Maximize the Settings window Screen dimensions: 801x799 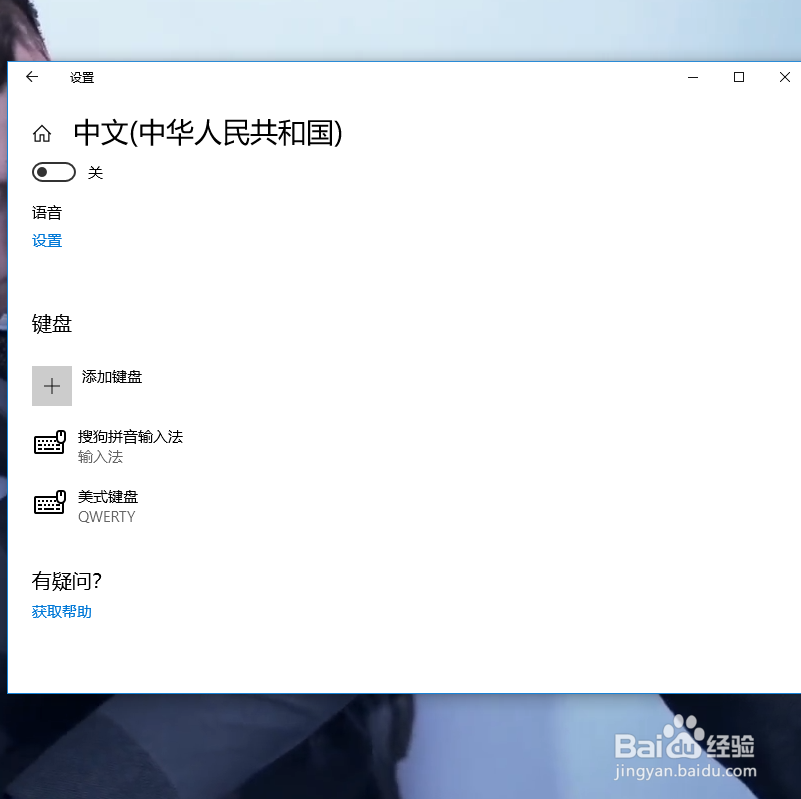coord(739,77)
